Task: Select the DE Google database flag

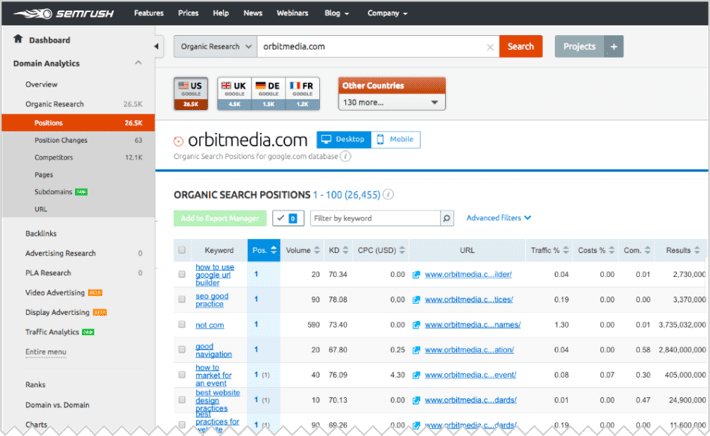Action: pos(268,94)
